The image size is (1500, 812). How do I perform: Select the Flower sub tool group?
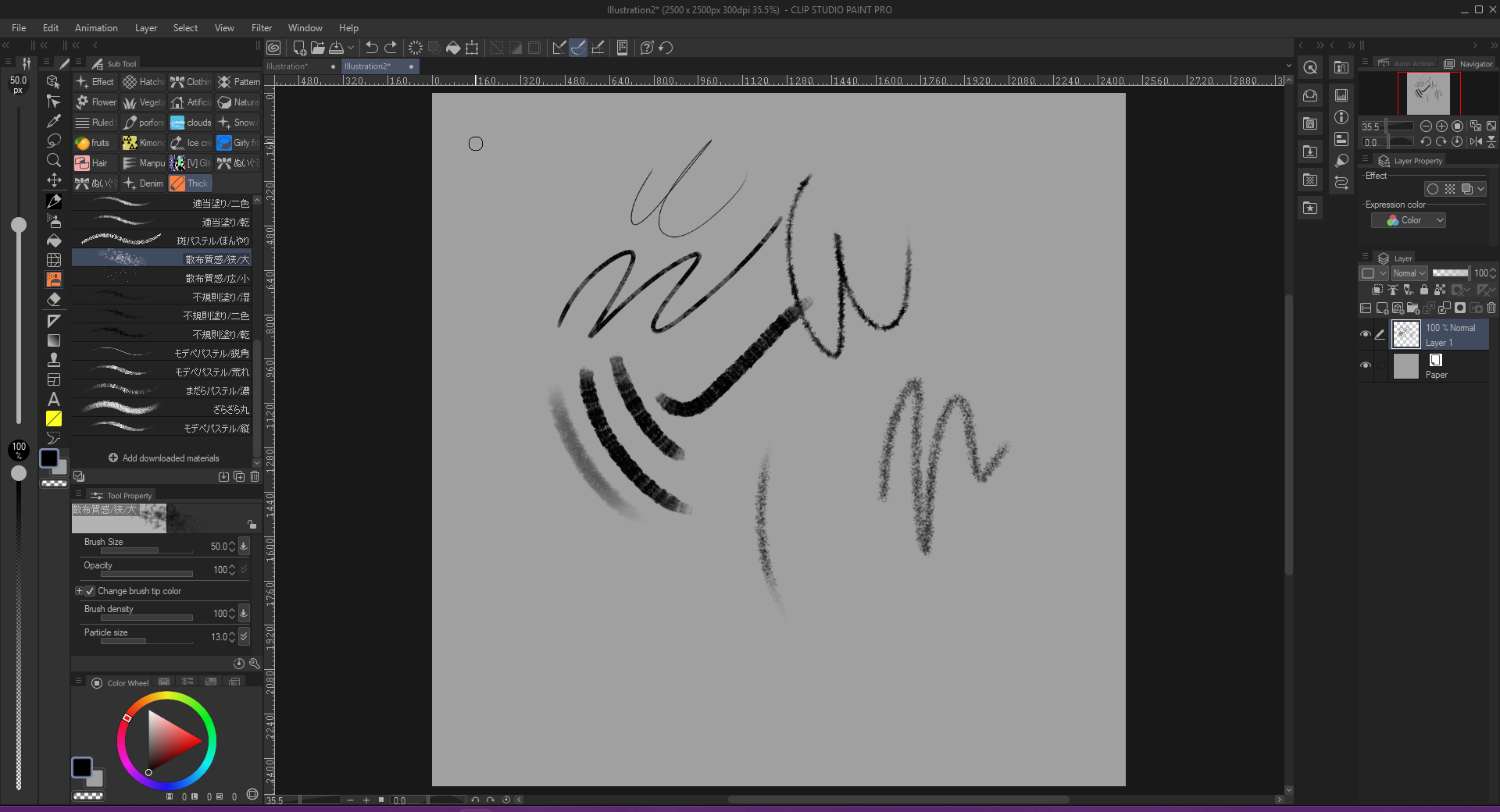pos(95,102)
